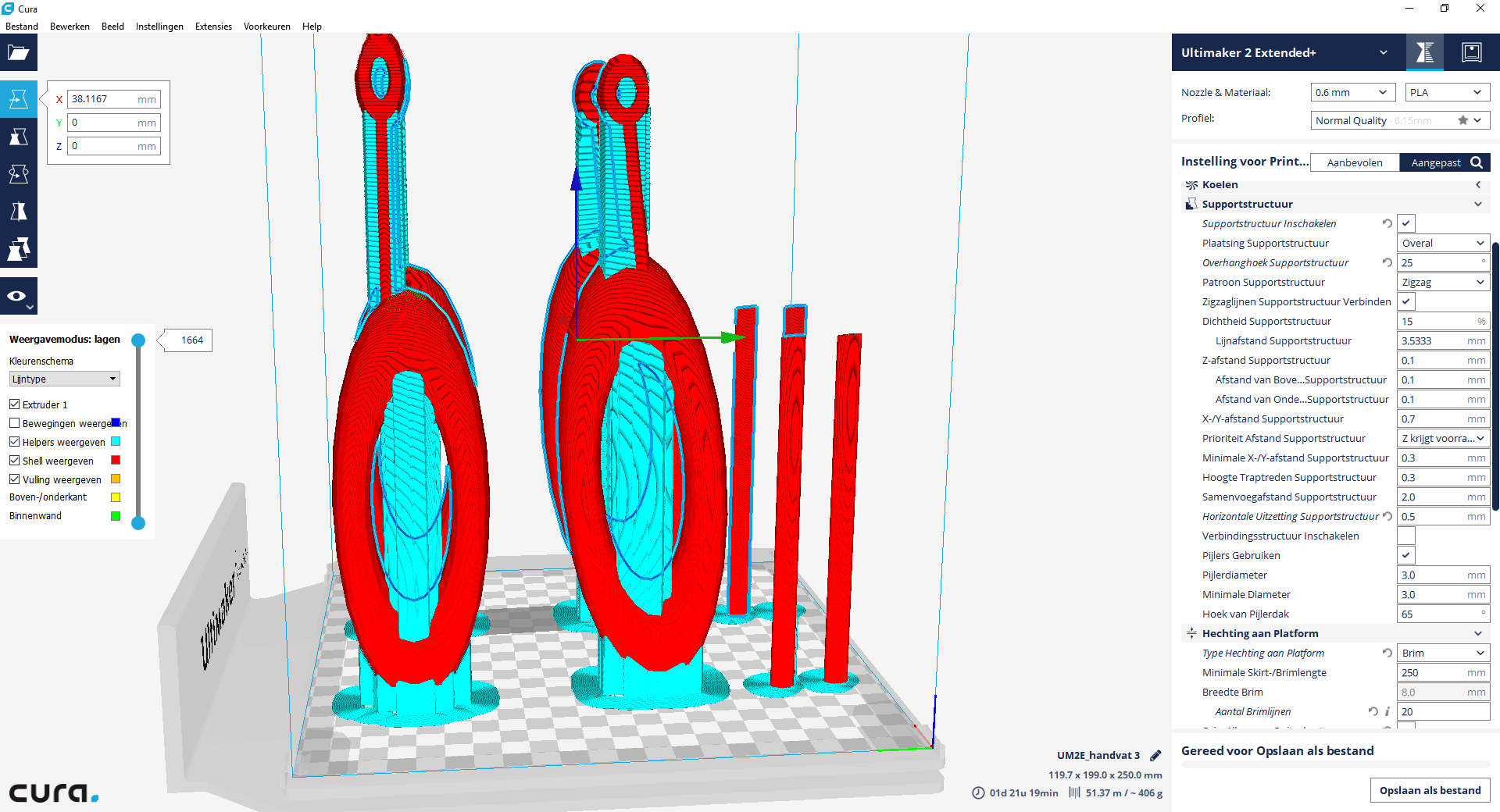
Task: Open the 0.6 mm nozzle dropdown
Action: click(1353, 92)
